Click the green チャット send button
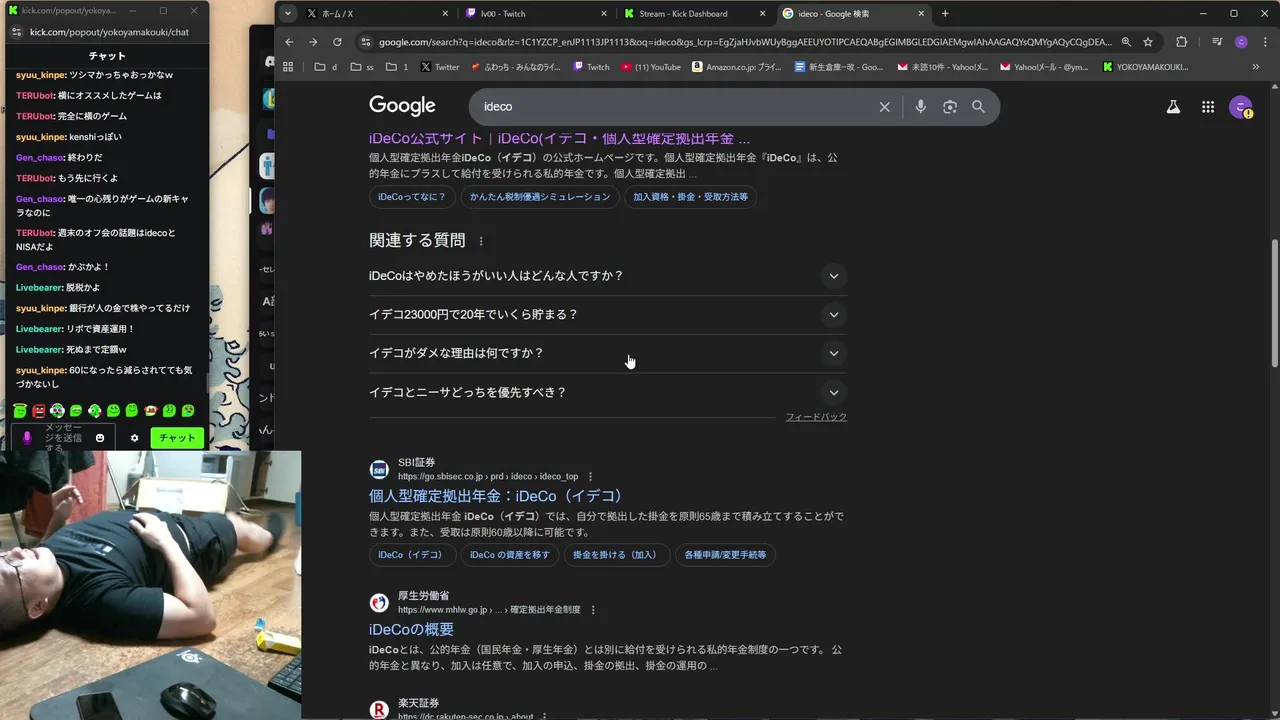Image resolution: width=1280 pixels, height=720 pixels. tap(177, 438)
